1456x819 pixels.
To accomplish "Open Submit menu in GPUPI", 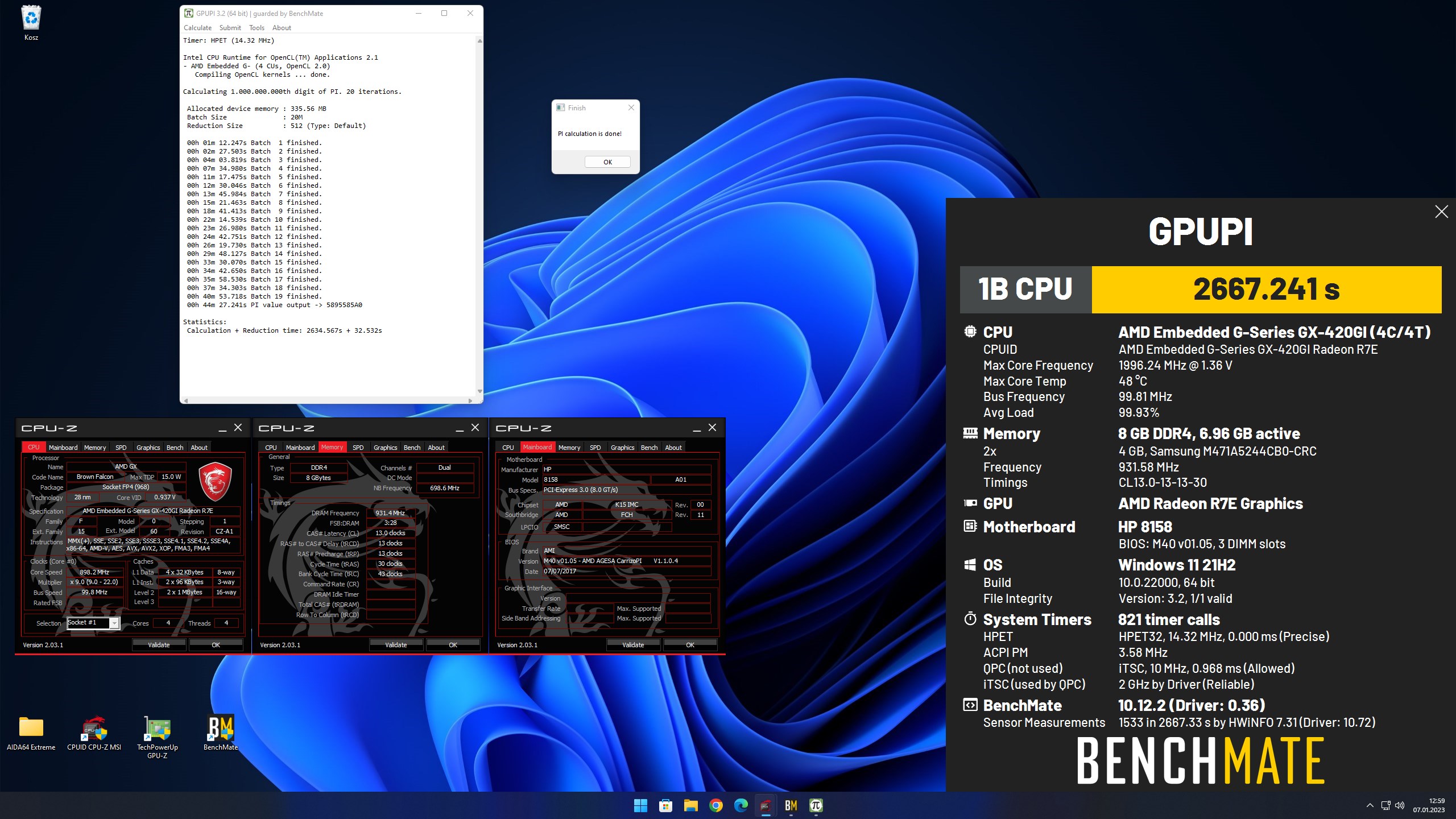I will (x=230, y=28).
